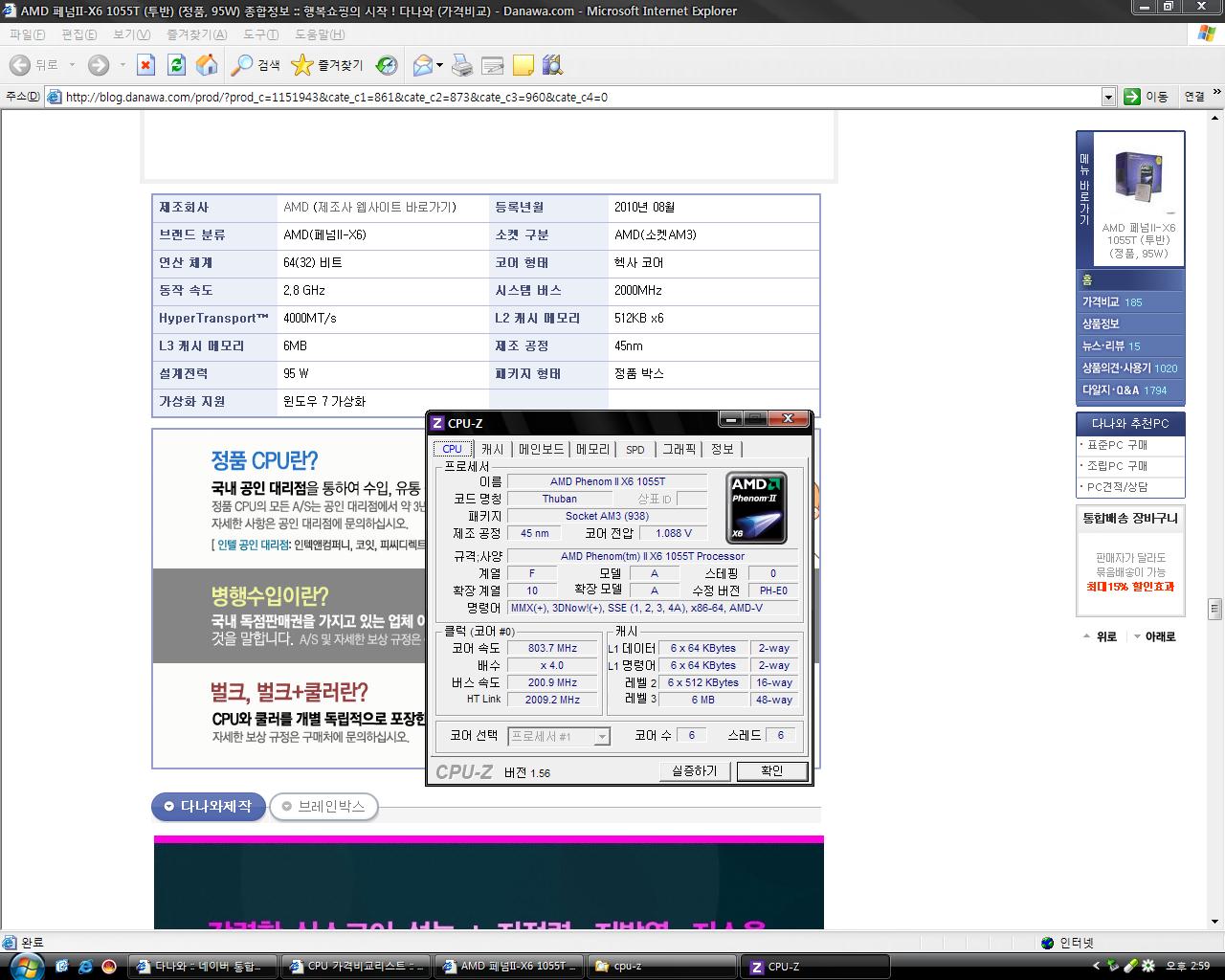Click the CPU-Z title bar Z icon
The image size is (1225, 980).
[437, 423]
